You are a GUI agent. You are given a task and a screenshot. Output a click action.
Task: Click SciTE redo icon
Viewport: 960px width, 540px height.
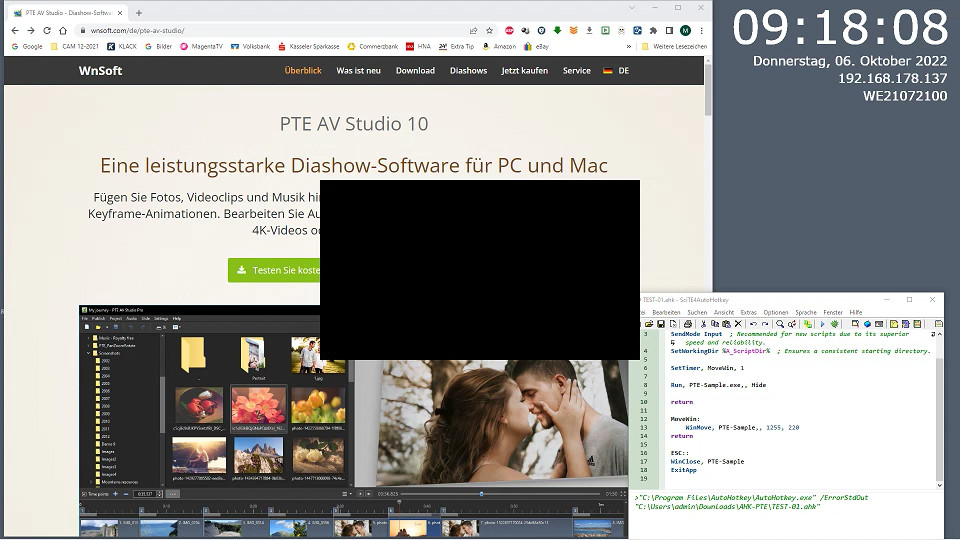coord(765,324)
